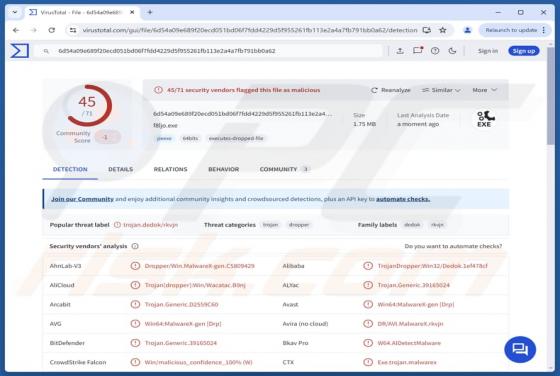Click the Join our Community link
The width and height of the screenshot is (560, 376).
point(82,199)
